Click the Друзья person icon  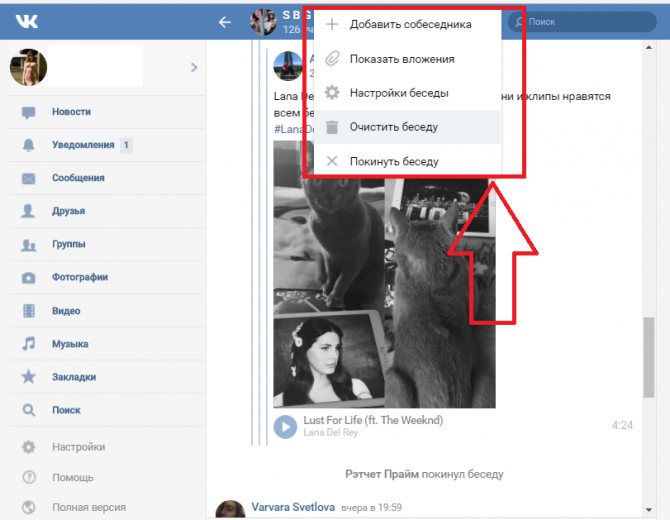[28, 211]
